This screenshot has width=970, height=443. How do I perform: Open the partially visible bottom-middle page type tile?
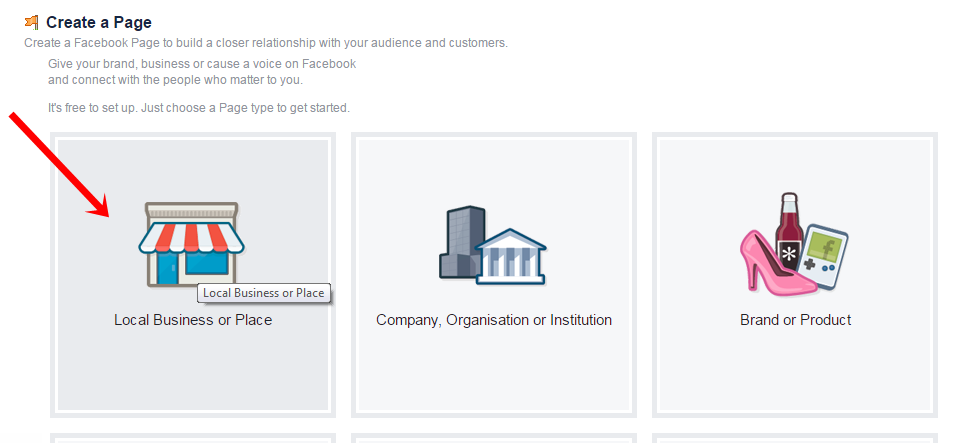[494, 439]
